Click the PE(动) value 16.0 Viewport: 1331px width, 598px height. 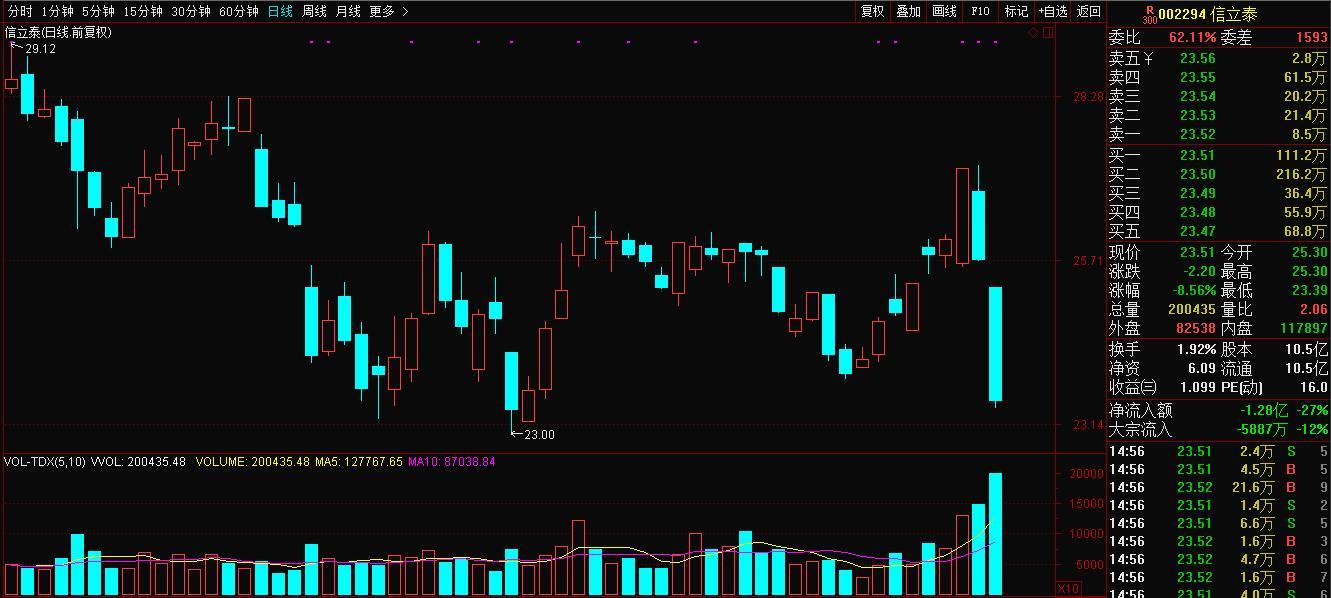tap(1313, 387)
